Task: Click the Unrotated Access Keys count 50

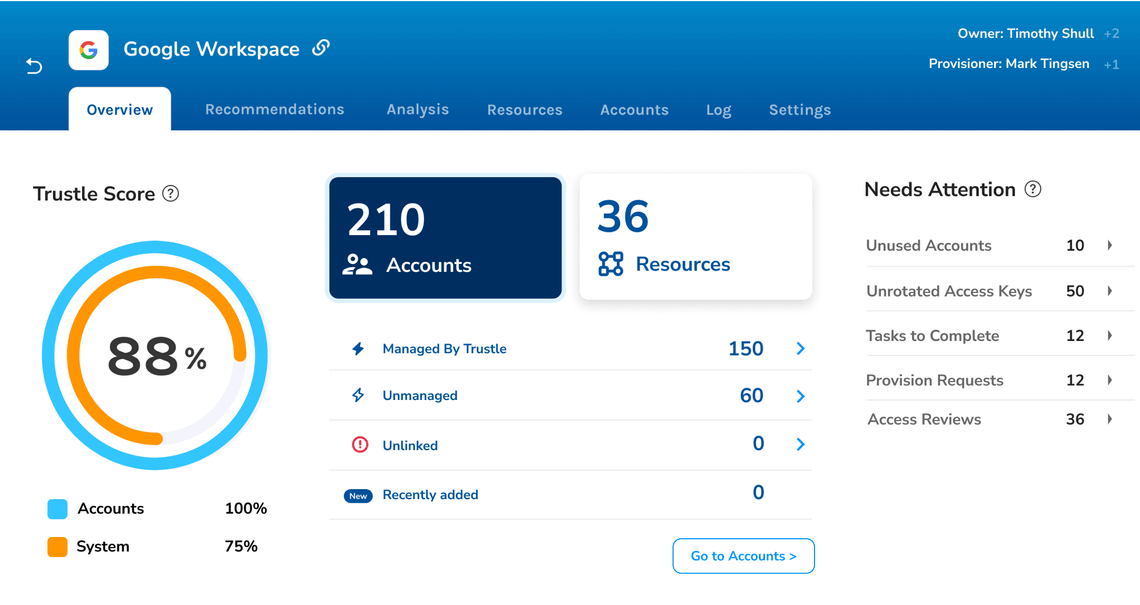Action: [x=1075, y=291]
